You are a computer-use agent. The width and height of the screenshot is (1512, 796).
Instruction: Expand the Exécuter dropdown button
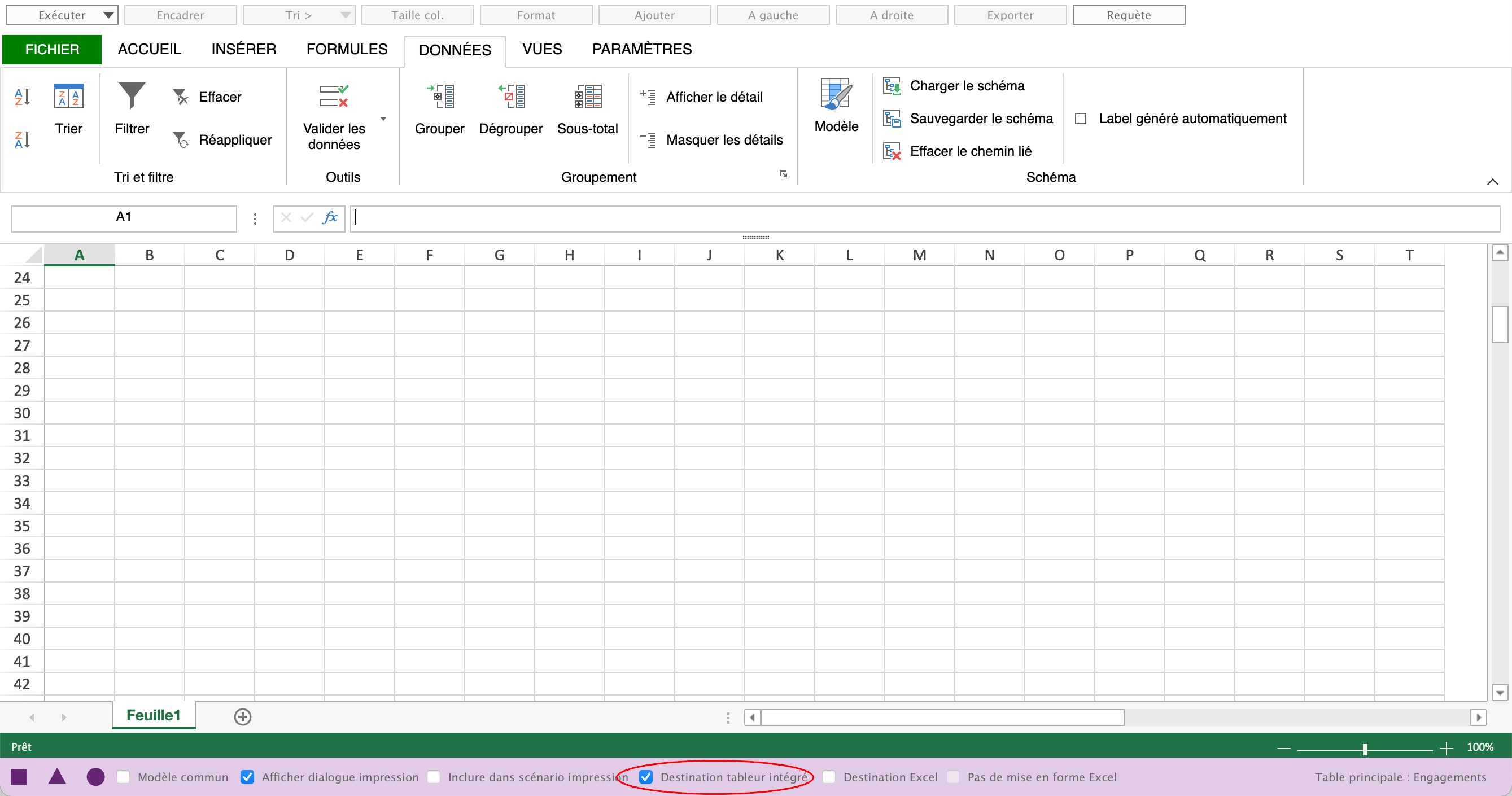(102, 13)
